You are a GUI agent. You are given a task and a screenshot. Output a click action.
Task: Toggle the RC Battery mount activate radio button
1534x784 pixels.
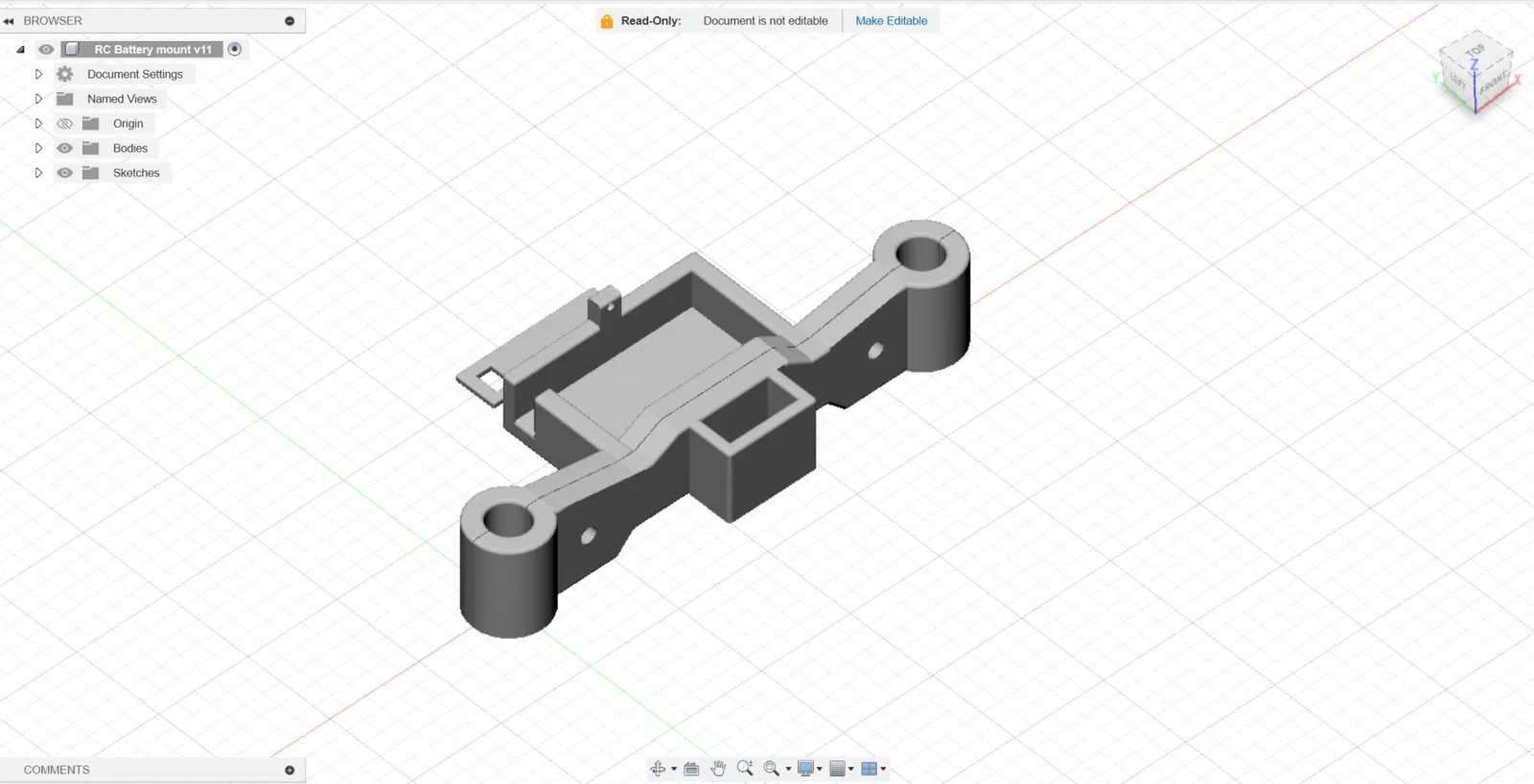click(x=235, y=49)
